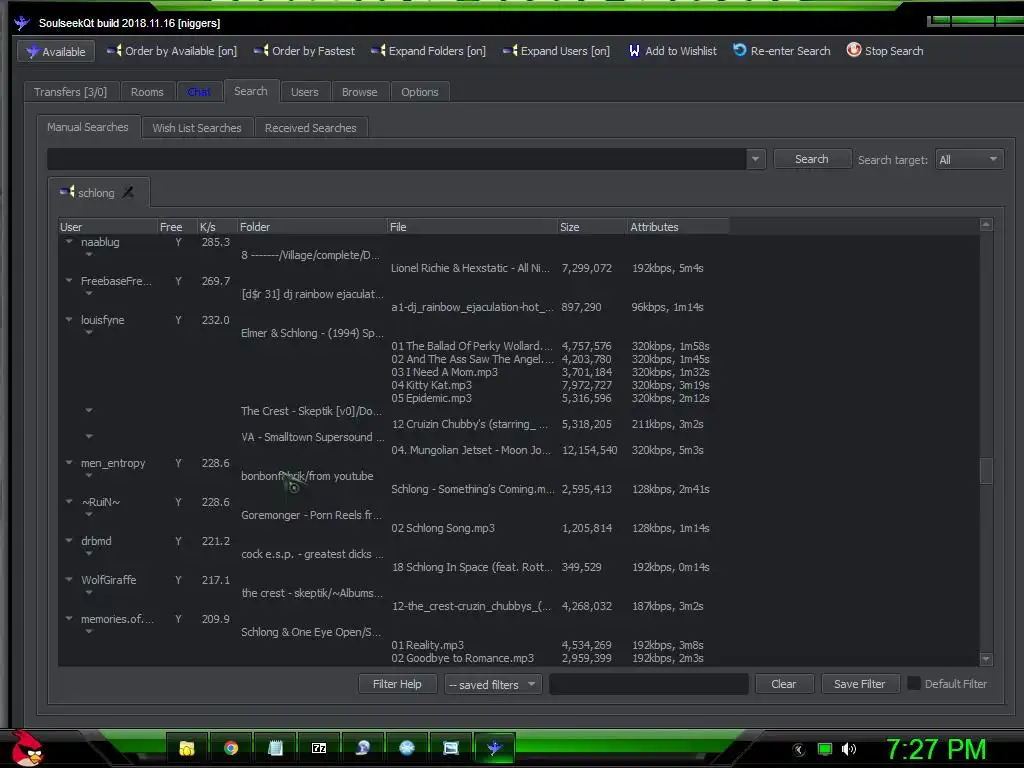Collapse the FreebaseFre... user row
Viewport: 1024px width, 768px height.
[69, 281]
